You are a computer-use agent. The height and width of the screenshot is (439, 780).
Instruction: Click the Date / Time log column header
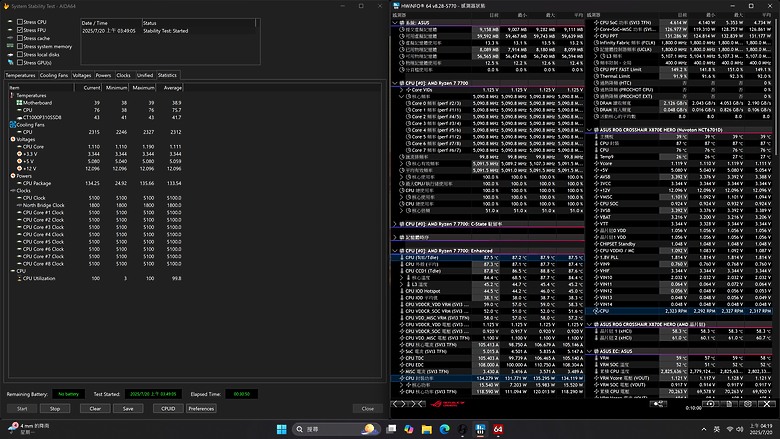tap(111, 23)
